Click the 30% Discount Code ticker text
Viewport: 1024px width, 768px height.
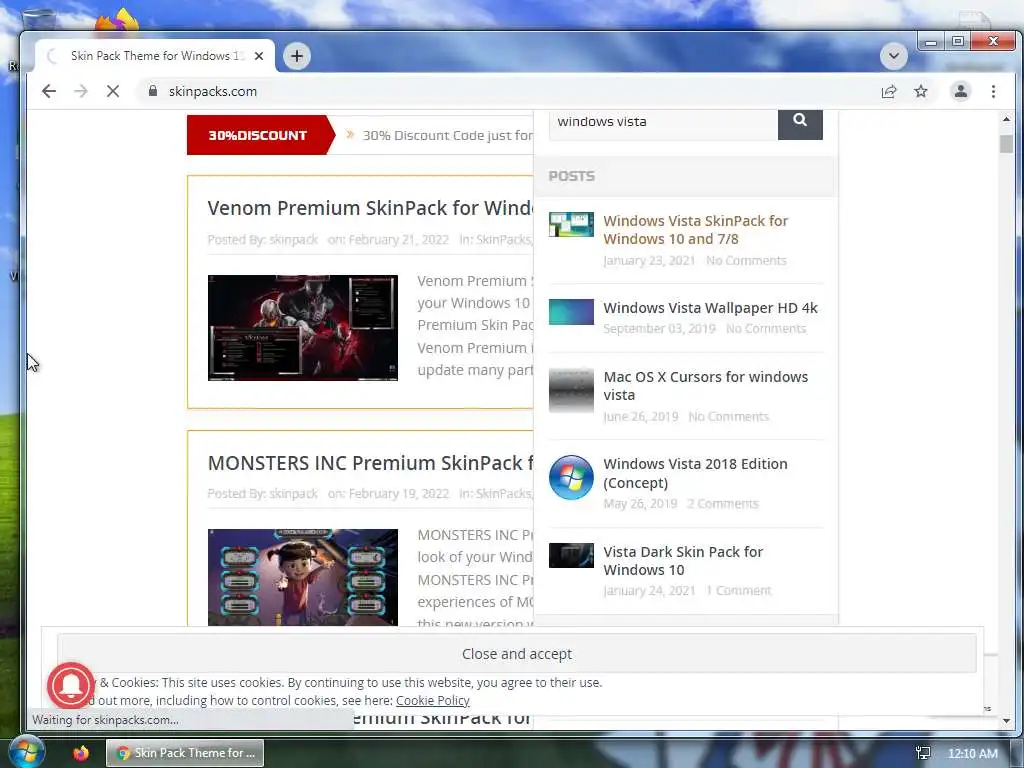447,135
